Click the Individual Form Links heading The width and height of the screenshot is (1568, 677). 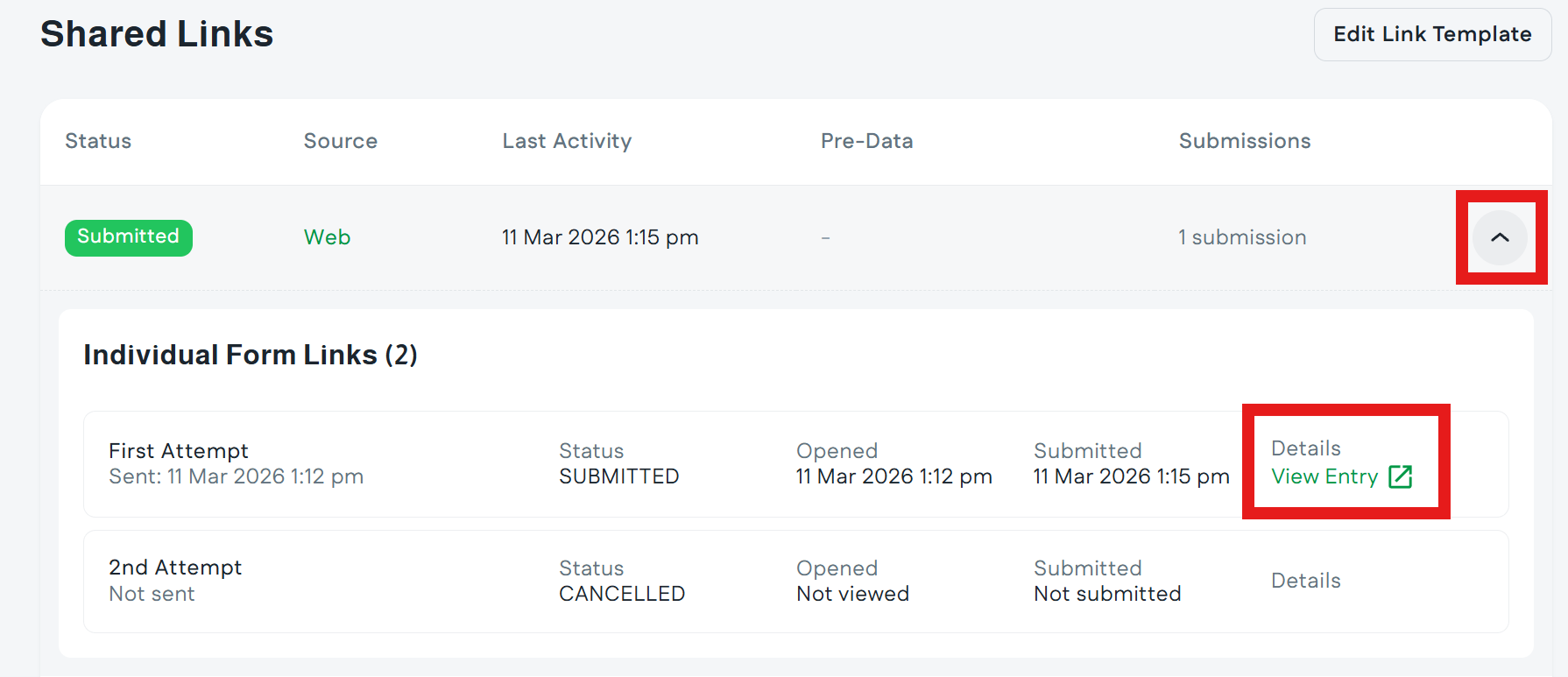pos(251,355)
